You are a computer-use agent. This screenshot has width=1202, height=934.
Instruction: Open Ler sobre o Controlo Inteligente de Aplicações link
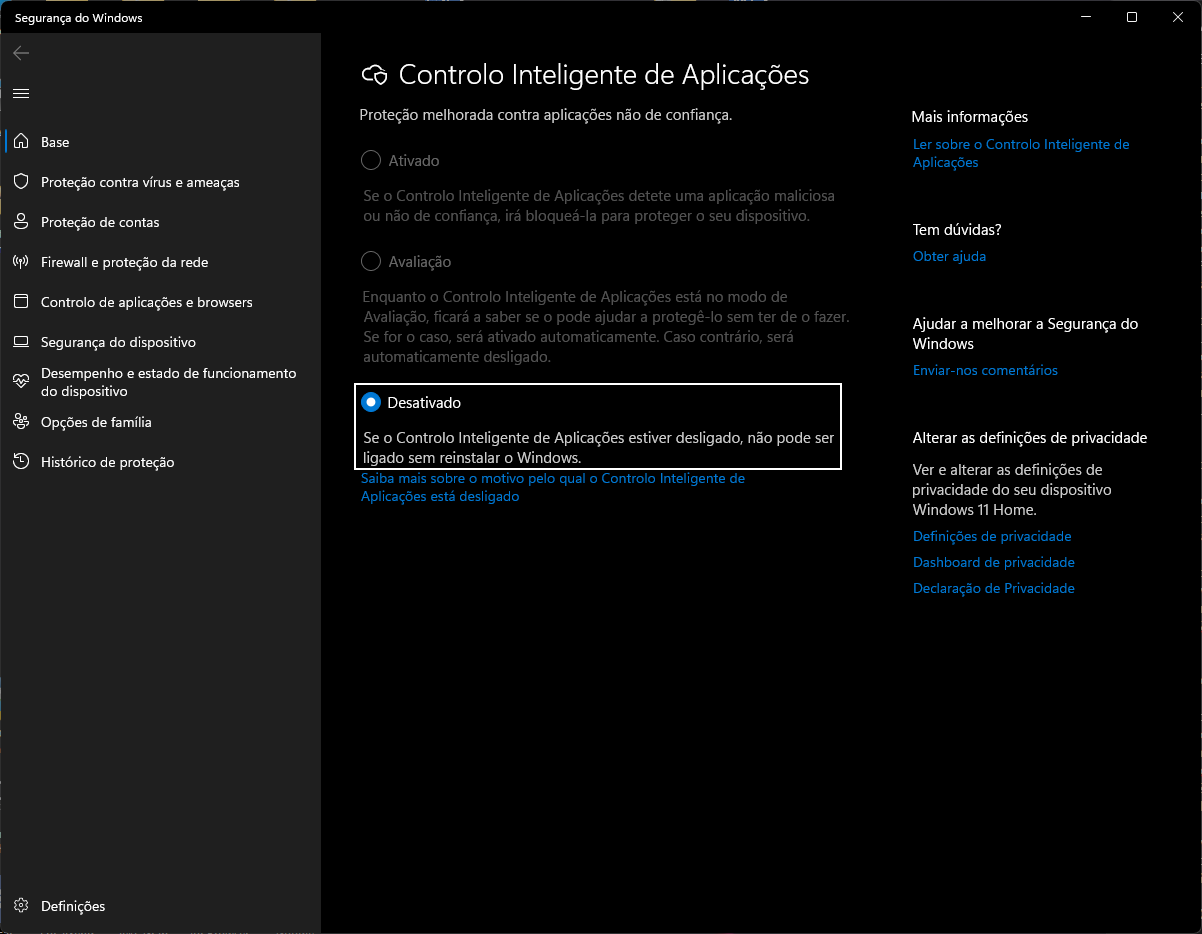click(1021, 153)
